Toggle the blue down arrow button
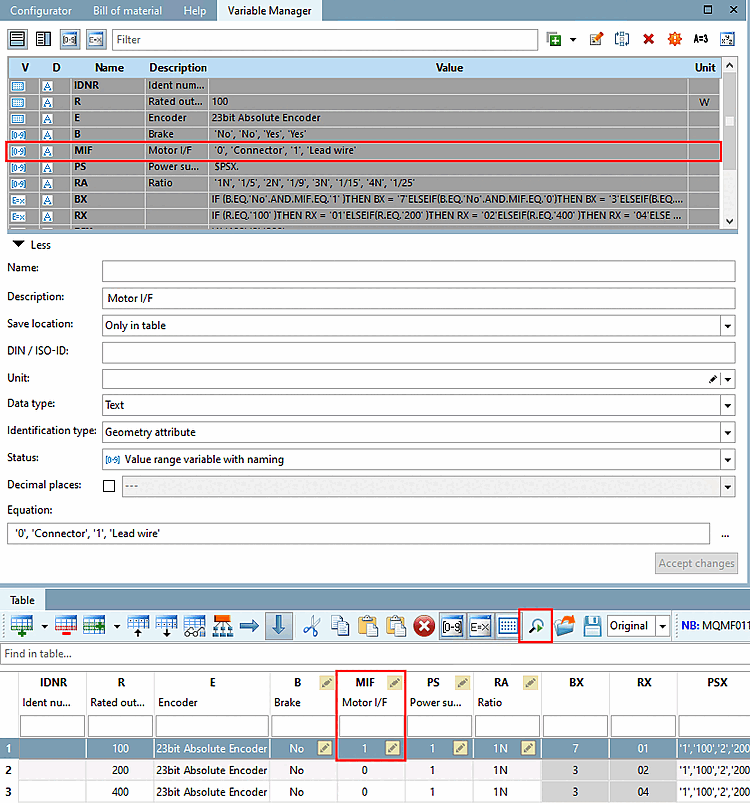The image size is (750, 803). point(279,626)
